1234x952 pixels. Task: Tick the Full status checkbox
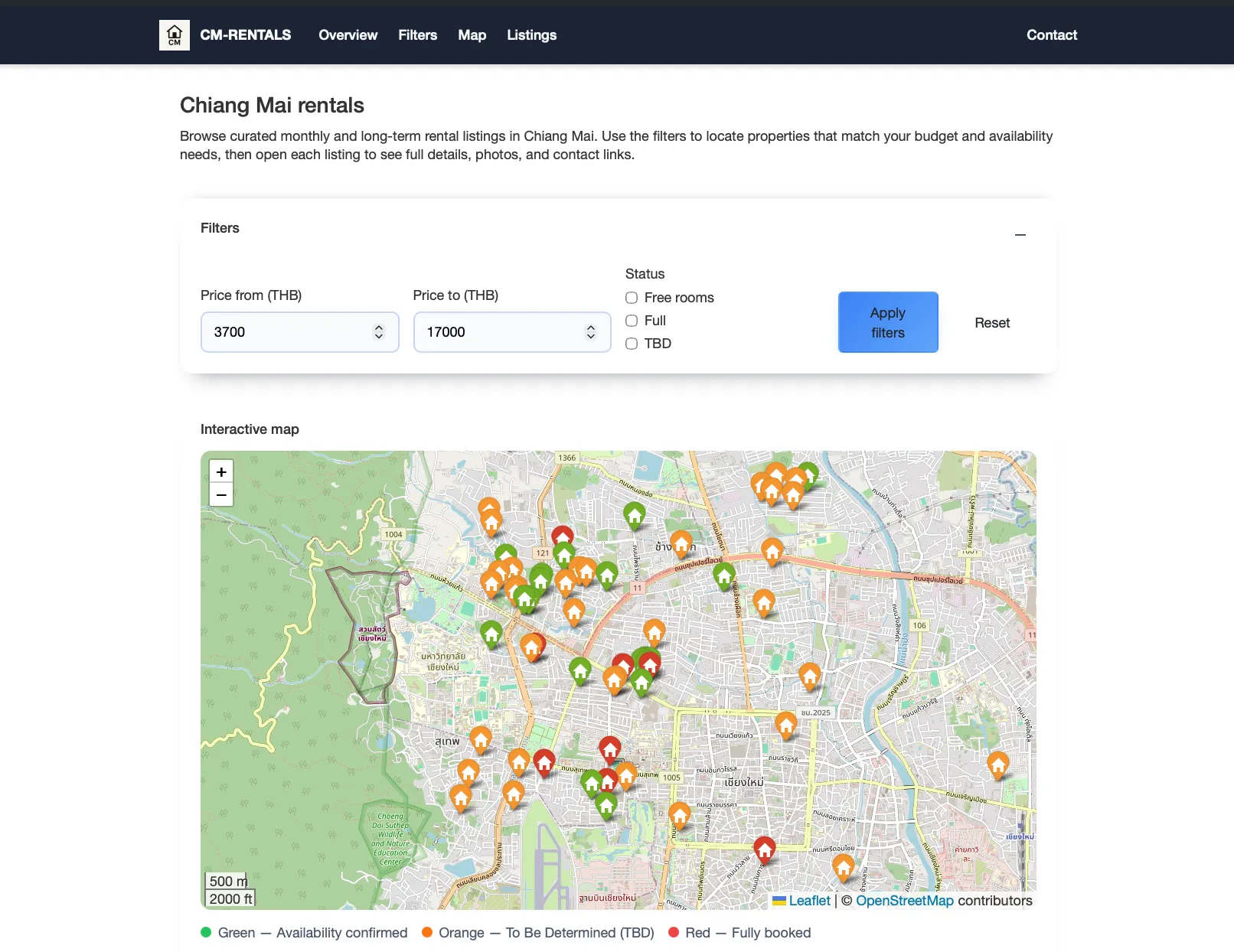click(632, 321)
